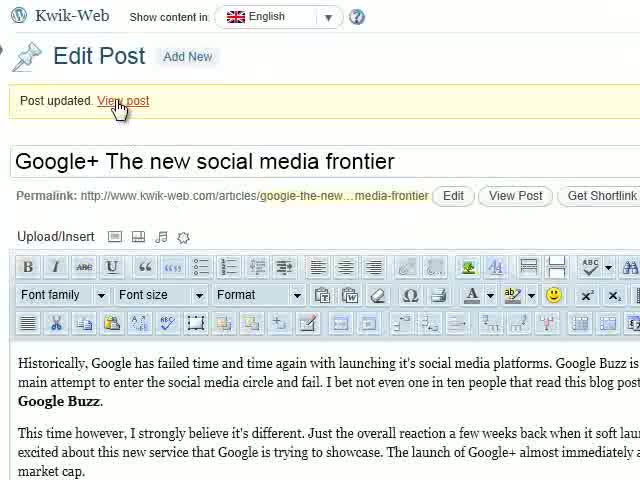This screenshot has height=480, width=640.
Task: Click the bold text 'Google Buzz'
Action: pos(59,402)
